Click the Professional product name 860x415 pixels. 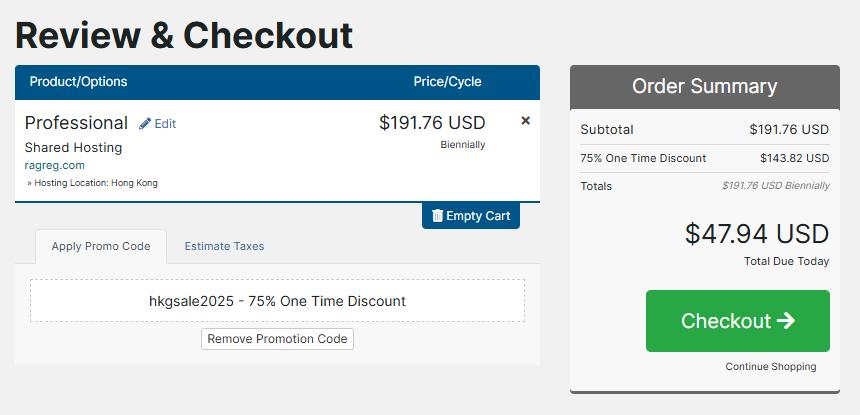click(76, 123)
